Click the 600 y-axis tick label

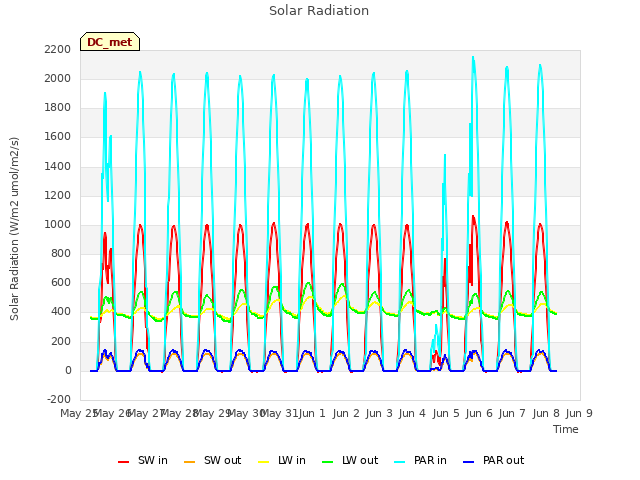click(61, 283)
